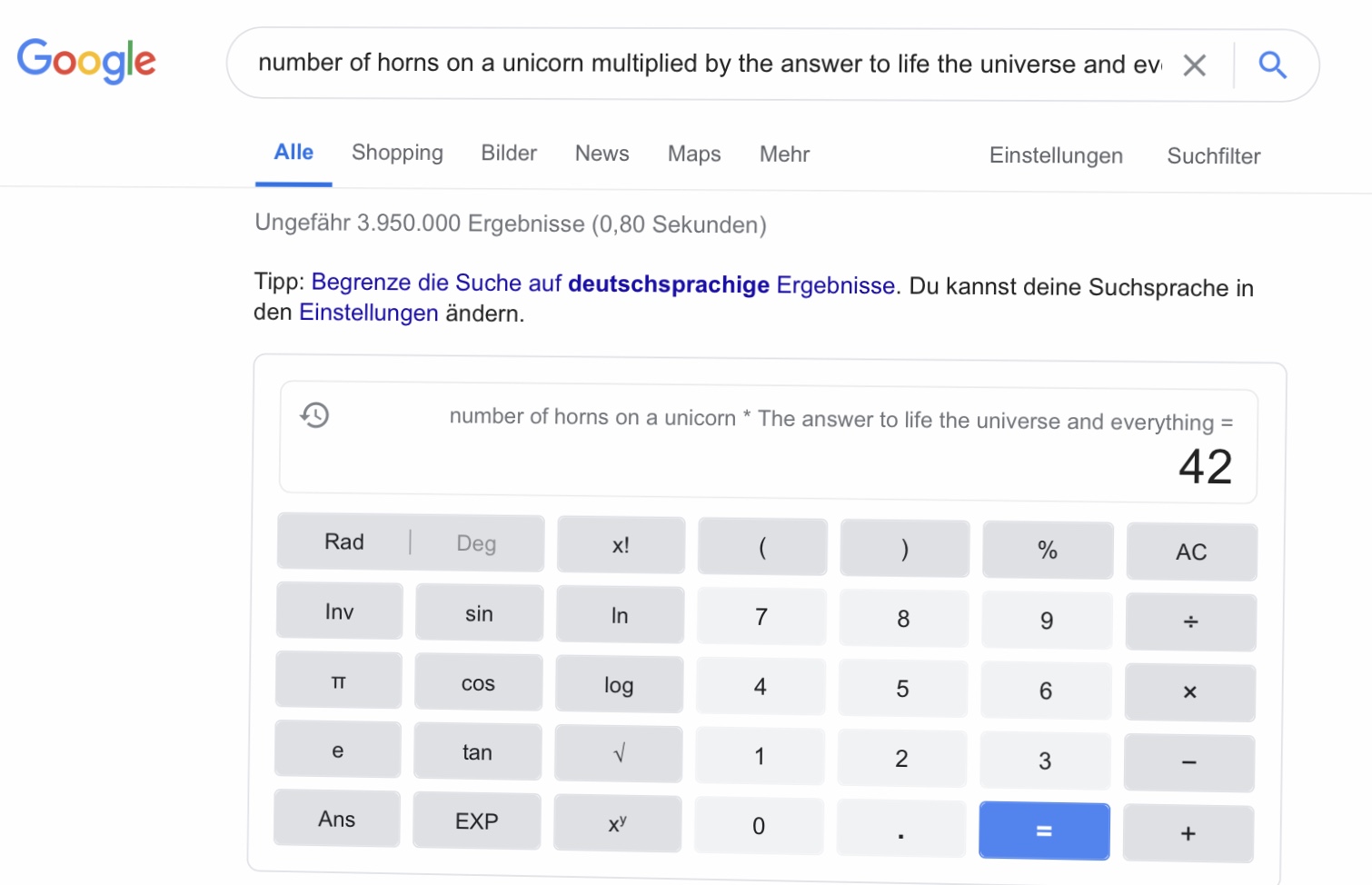Clear the search query with X icon
Image resolution: width=1372 pixels, height=885 pixels.
pyautogui.click(x=1194, y=65)
